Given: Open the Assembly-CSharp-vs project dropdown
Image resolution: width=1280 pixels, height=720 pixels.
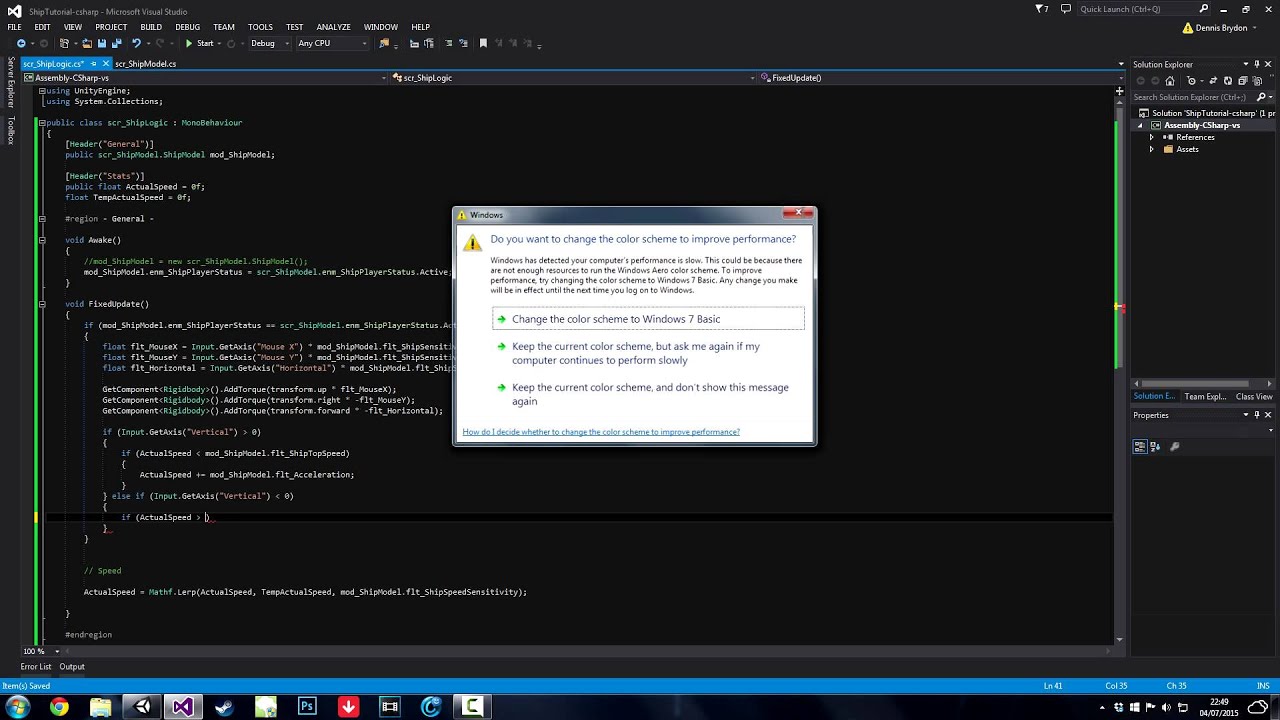Looking at the screenshot, I should (x=204, y=77).
